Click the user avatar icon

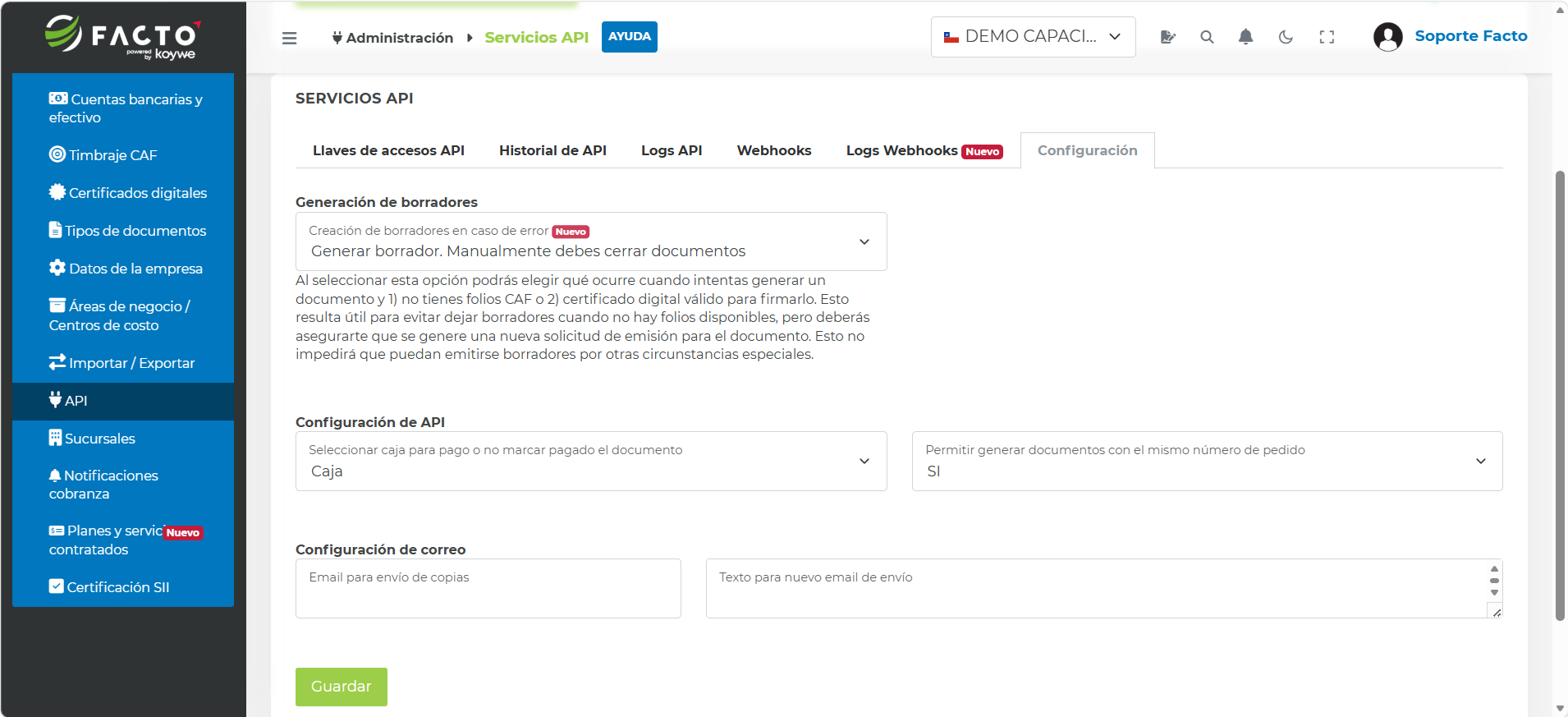coord(1387,37)
